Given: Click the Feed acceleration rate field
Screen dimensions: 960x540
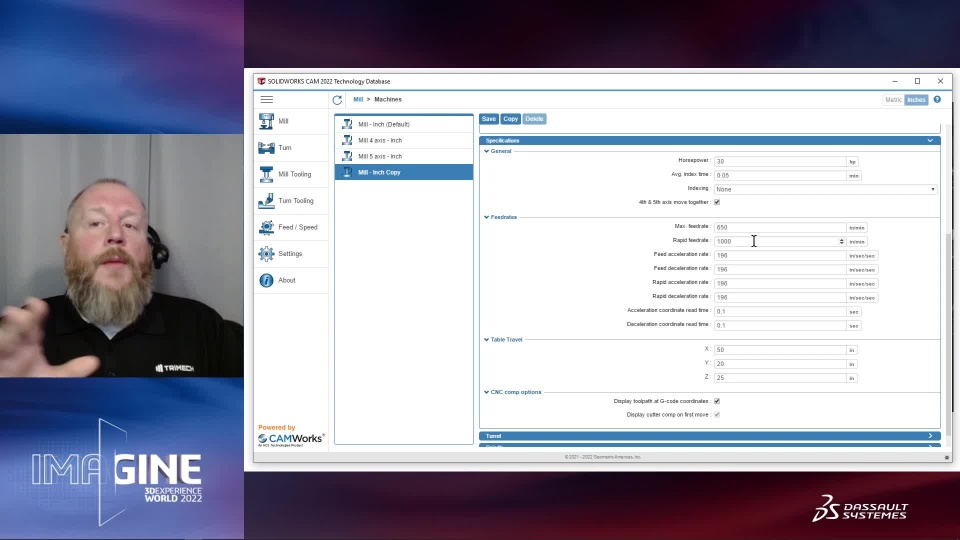Looking at the screenshot, I should [x=780, y=255].
